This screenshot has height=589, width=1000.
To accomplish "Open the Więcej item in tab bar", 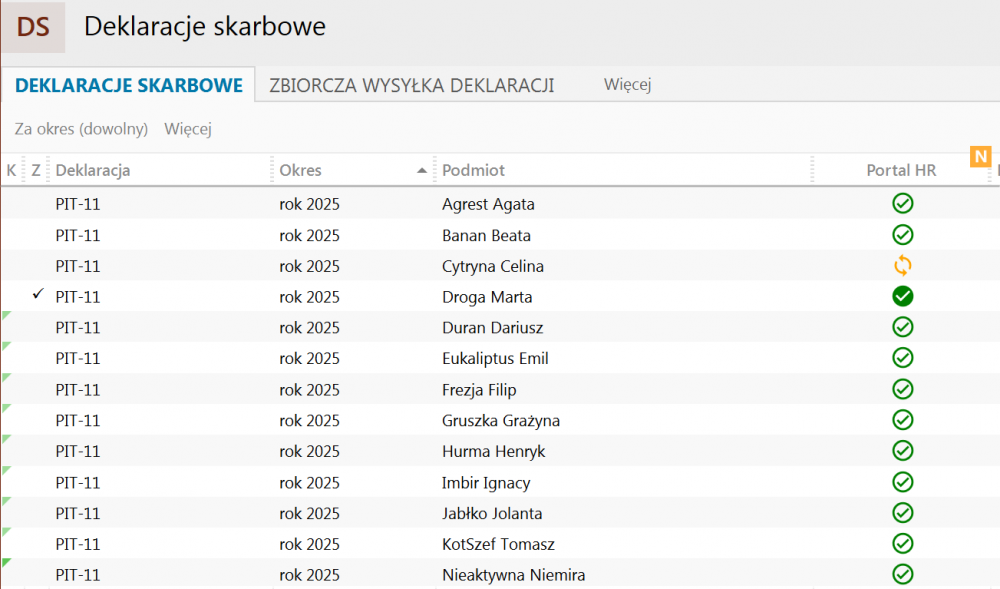I will coord(627,85).
